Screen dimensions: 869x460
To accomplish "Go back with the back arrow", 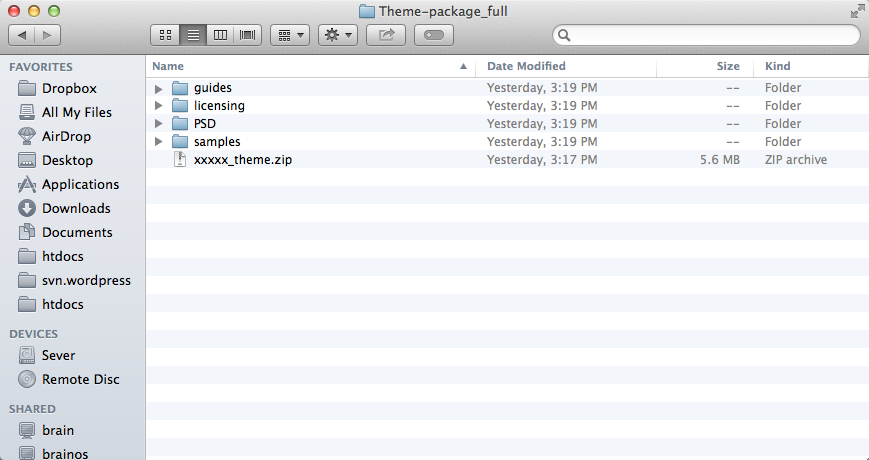I will click(x=22, y=35).
